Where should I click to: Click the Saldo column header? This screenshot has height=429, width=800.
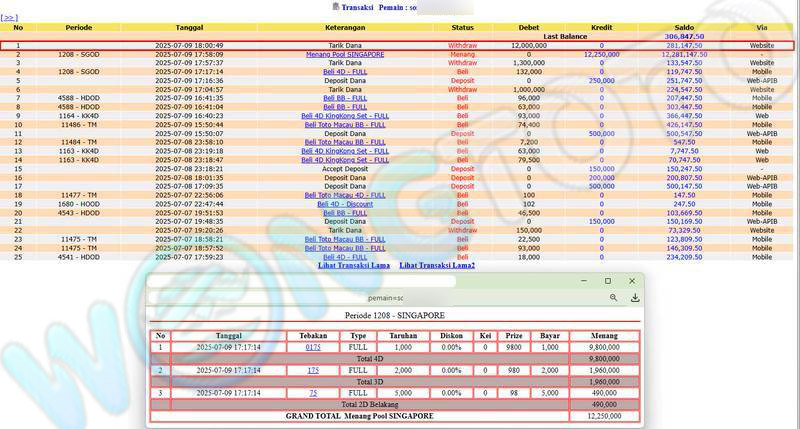684,27
